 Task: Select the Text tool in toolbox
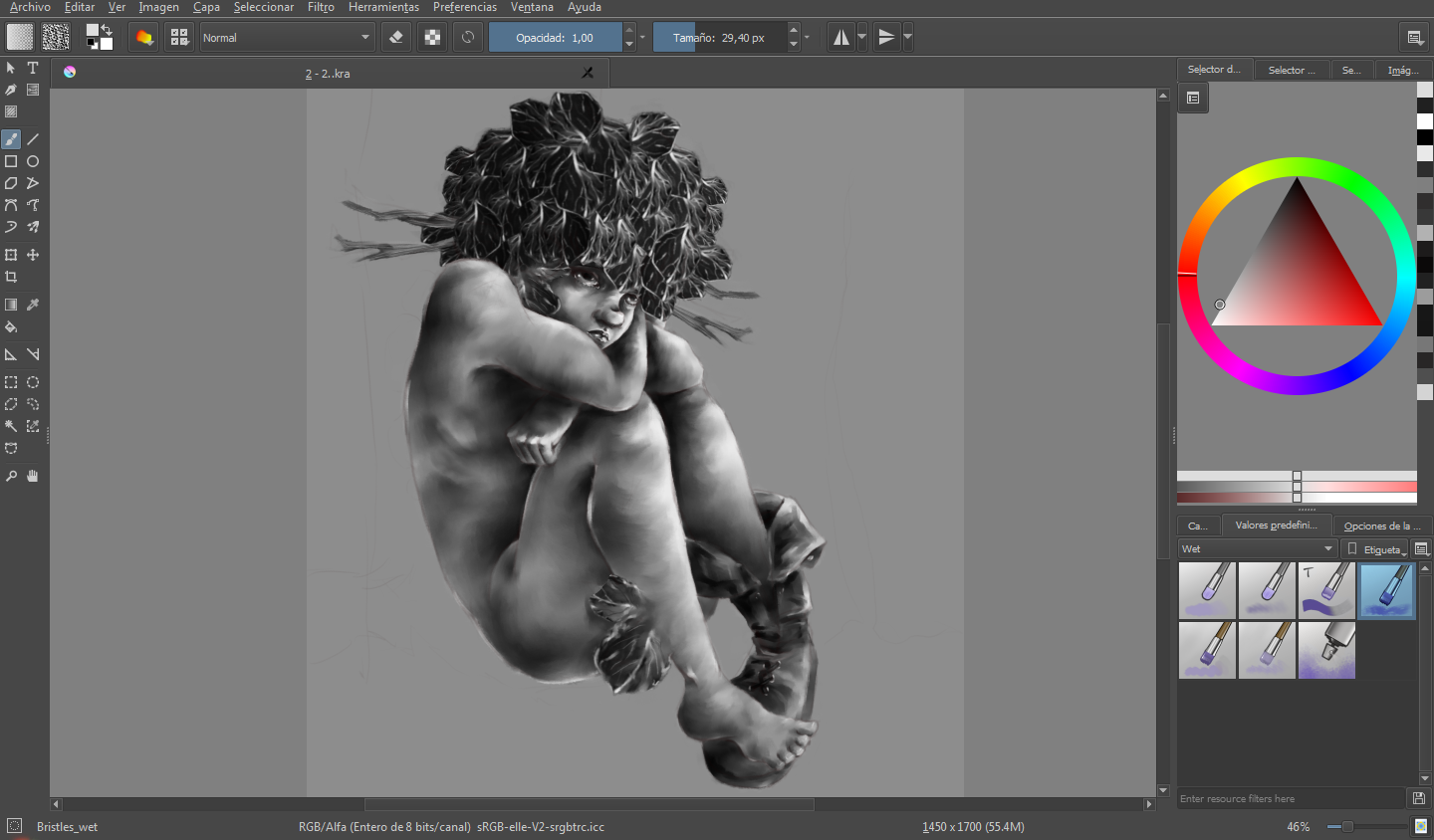tap(33, 68)
